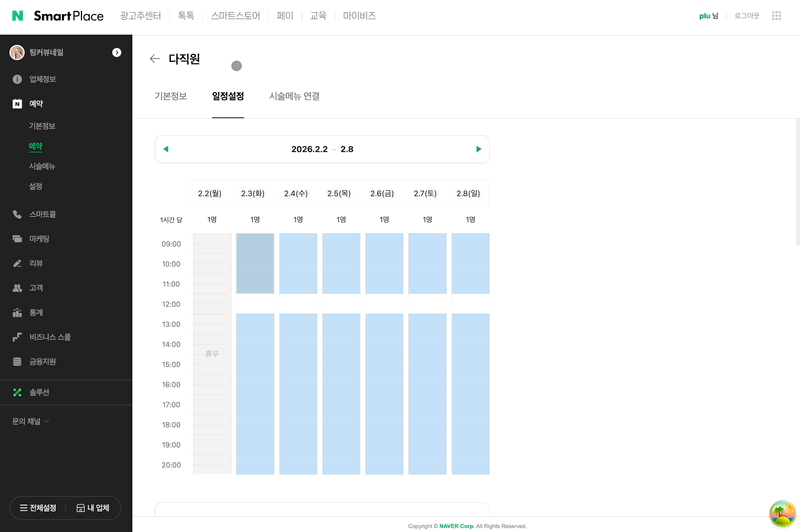Select the 2.5(목) column header
Viewport: 800px width, 532px height.
point(339,193)
